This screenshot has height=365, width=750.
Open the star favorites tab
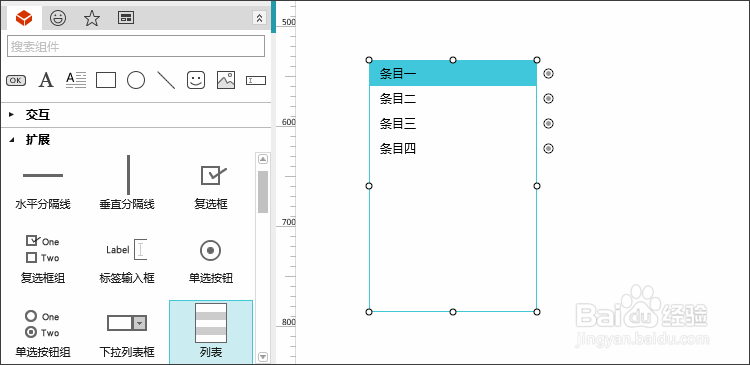coord(92,18)
